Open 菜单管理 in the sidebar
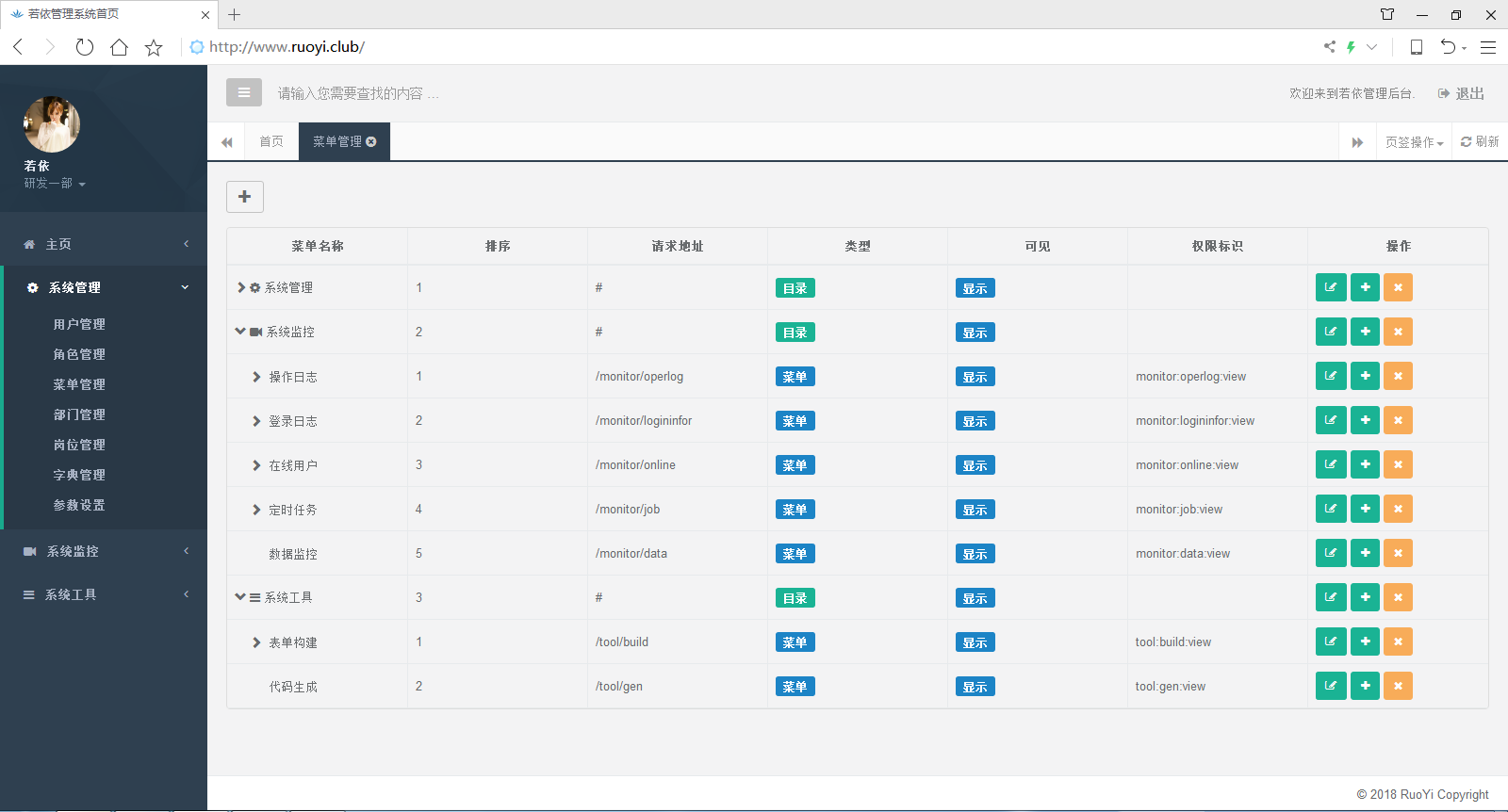 (79, 384)
